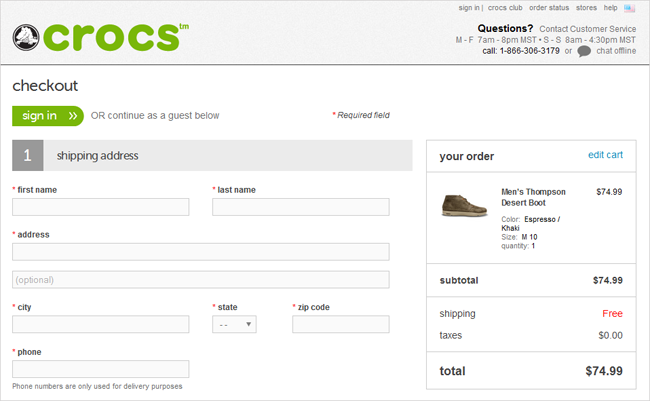Click the Desert Boot product thumbnail

pyautogui.click(x=464, y=205)
